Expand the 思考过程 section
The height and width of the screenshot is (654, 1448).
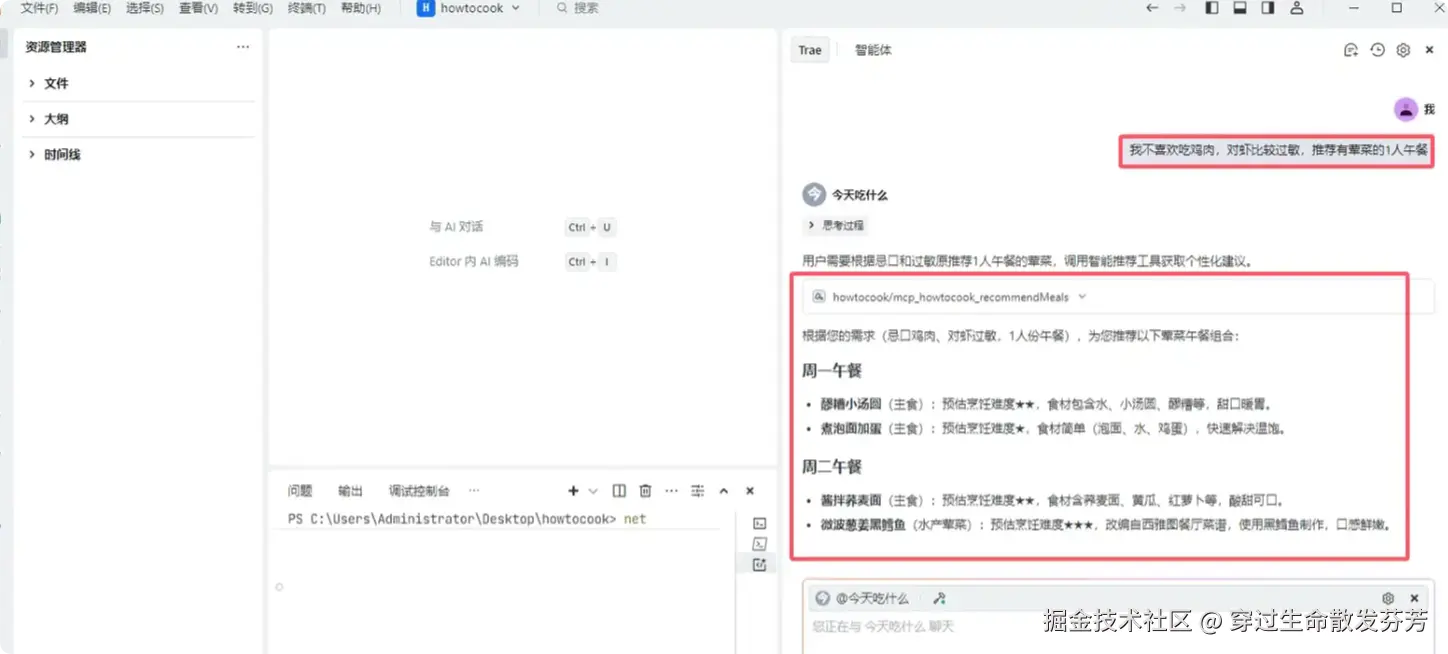[x=836, y=225]
